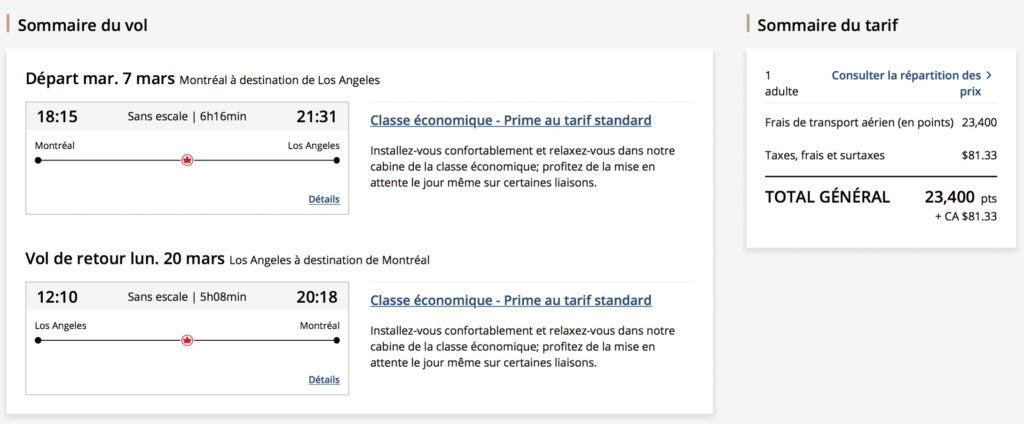This screenshot has width=1024, height=424.
Task: Click the Air Canada leaf on the departure route
Action: [x=187, y=160]
